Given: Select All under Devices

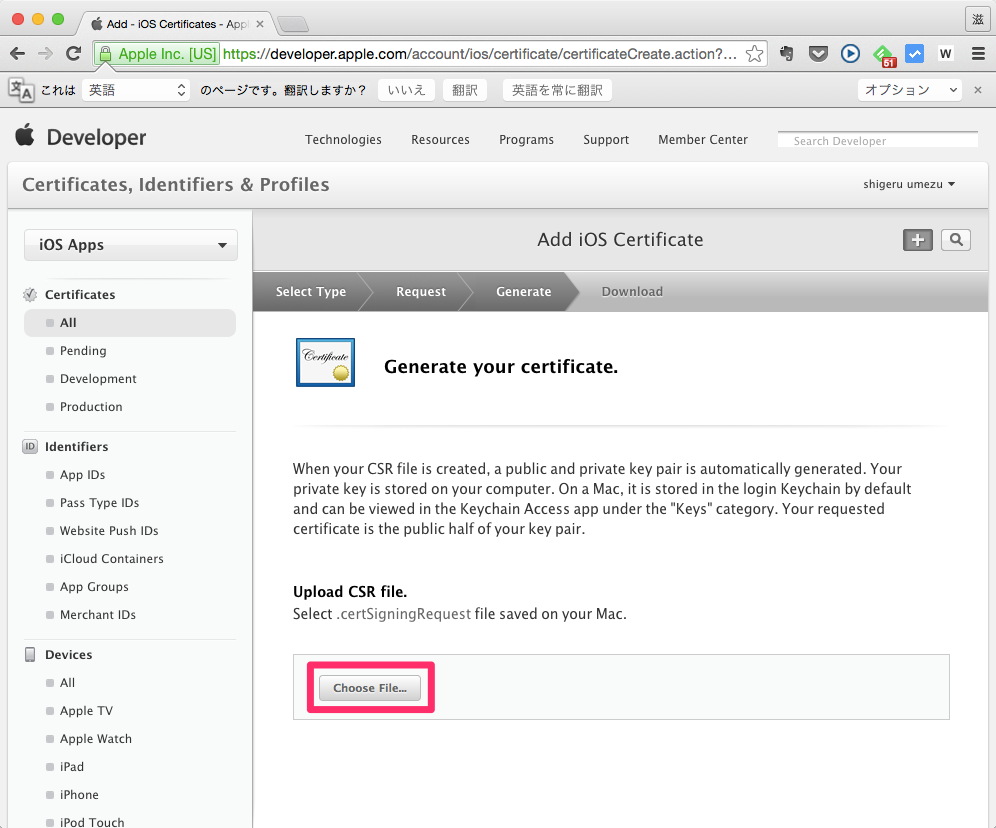Looking at the screenshot, I should pyautogui.click(x=67, y=683).
